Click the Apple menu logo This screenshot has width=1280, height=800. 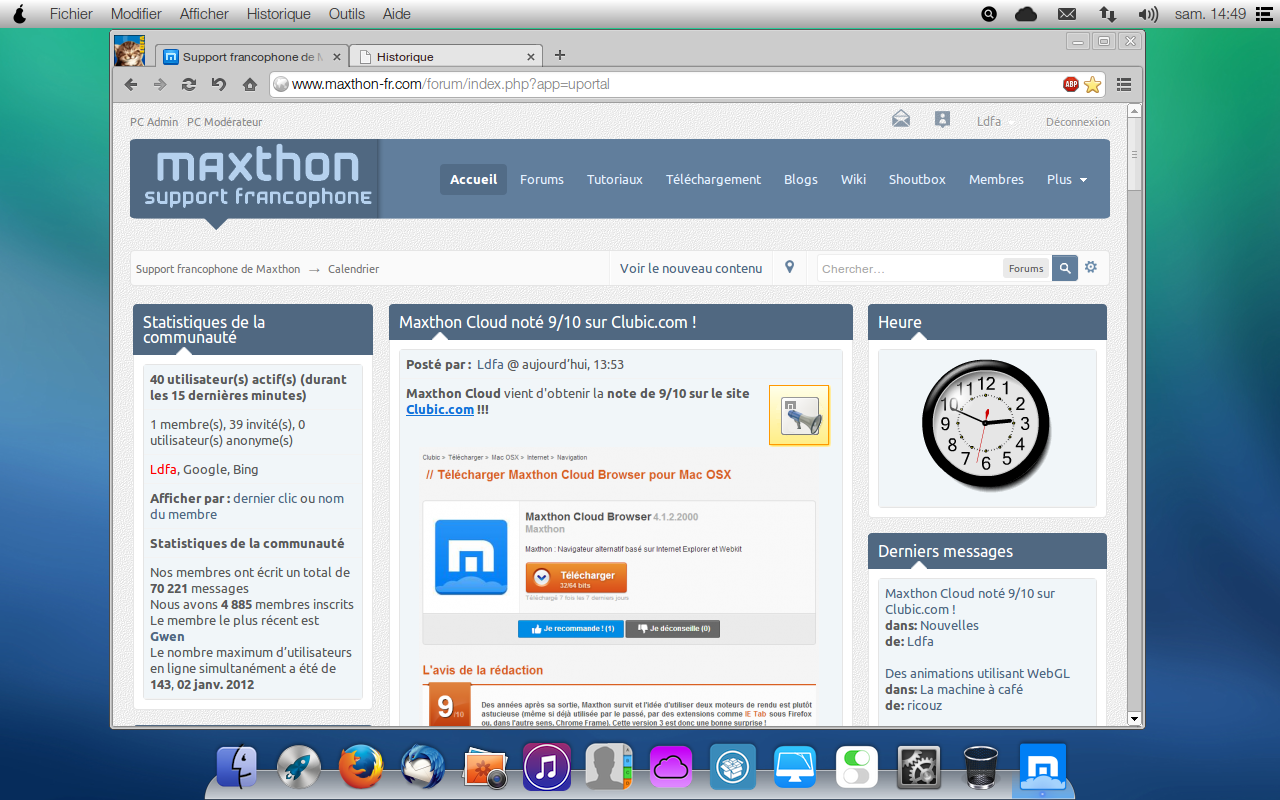(19, 13)
